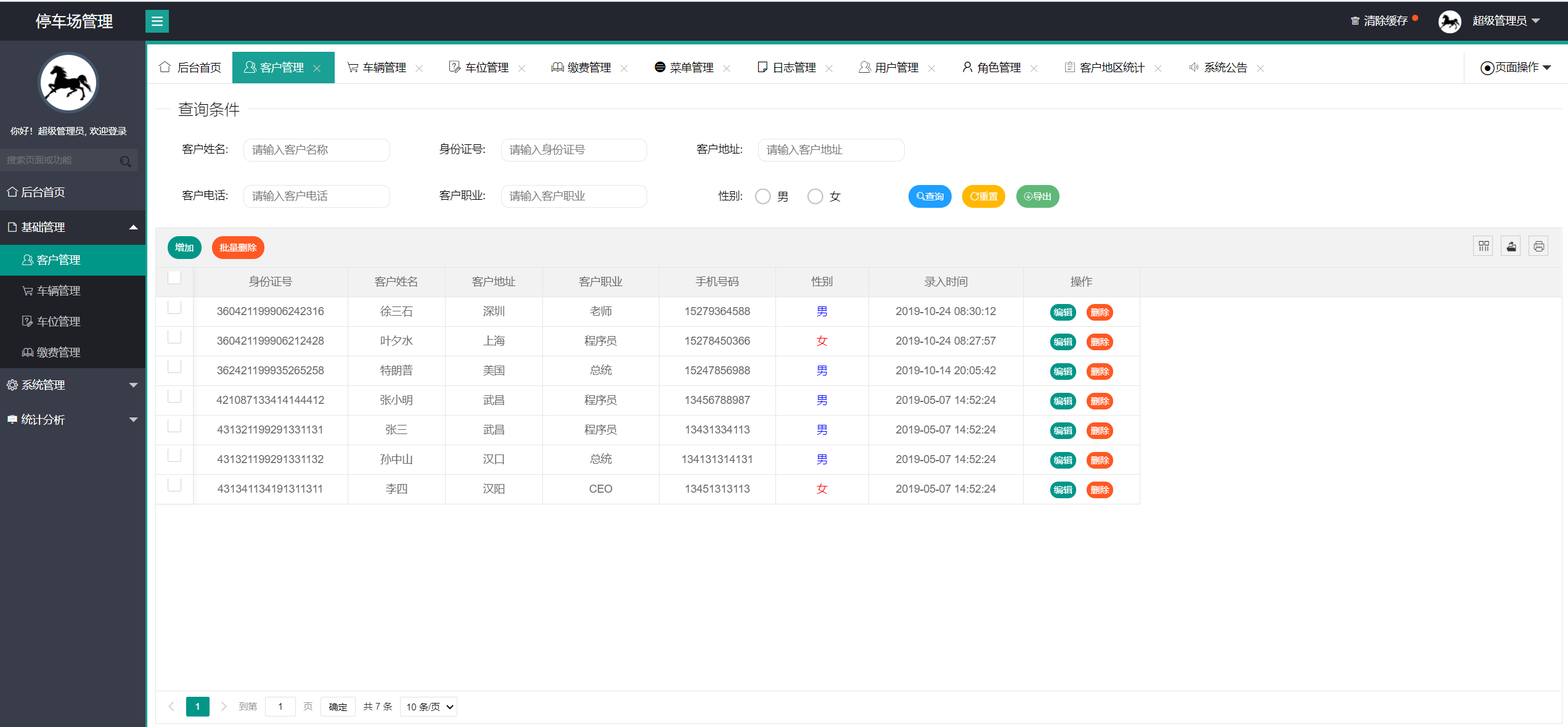1568x727 pixels.
Task: Close the 缴费管理 tab
Action: click(624, 68)
